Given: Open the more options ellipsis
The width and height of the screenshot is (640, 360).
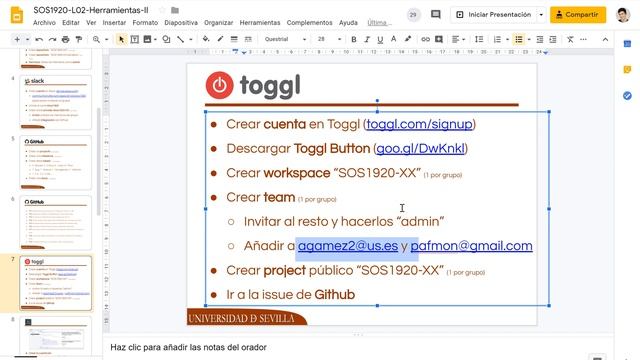Looking at the screenshot, I should point(583,40).
